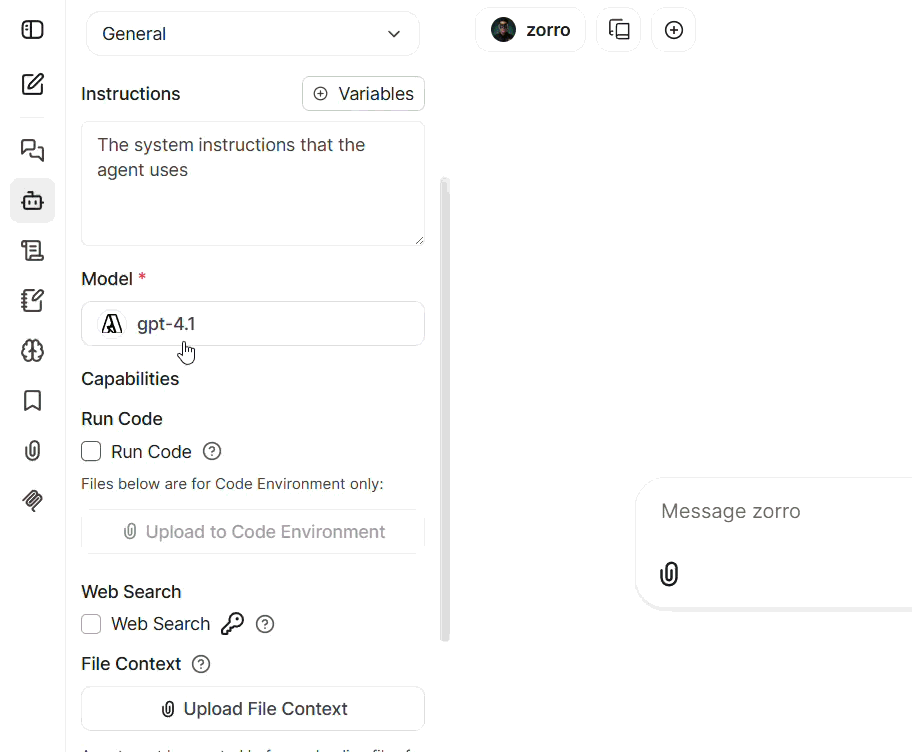Open the notebook with pencil icon
The width and height of the screenshot is (912, 752).
tap(33, 301)
